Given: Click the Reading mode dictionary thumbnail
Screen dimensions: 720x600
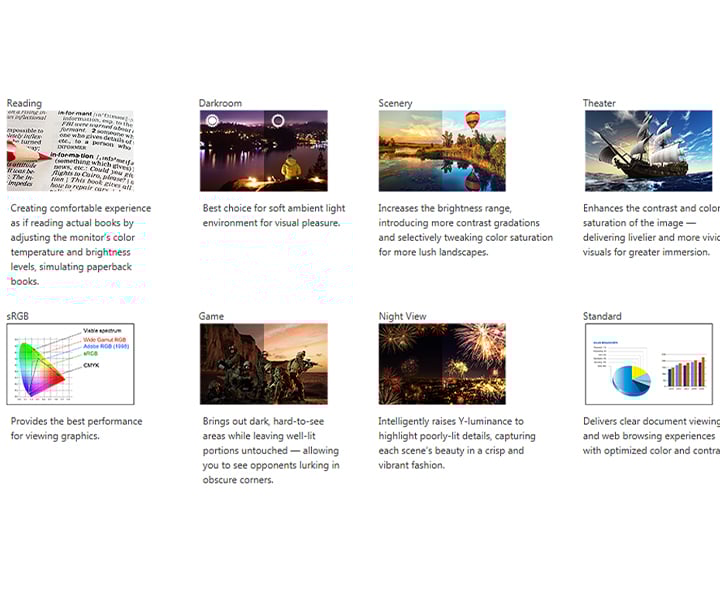Looking at the screenshot, I should coord(70,150).
